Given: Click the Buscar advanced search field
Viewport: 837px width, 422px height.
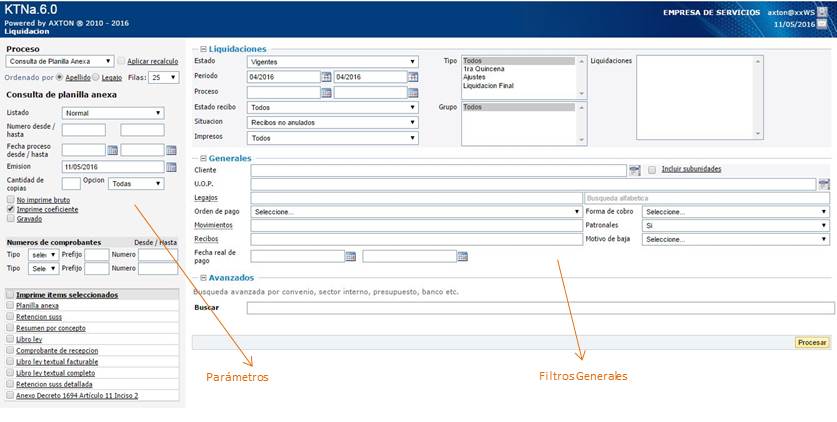Looking at the screenshot, I should [x=540, y=308].
